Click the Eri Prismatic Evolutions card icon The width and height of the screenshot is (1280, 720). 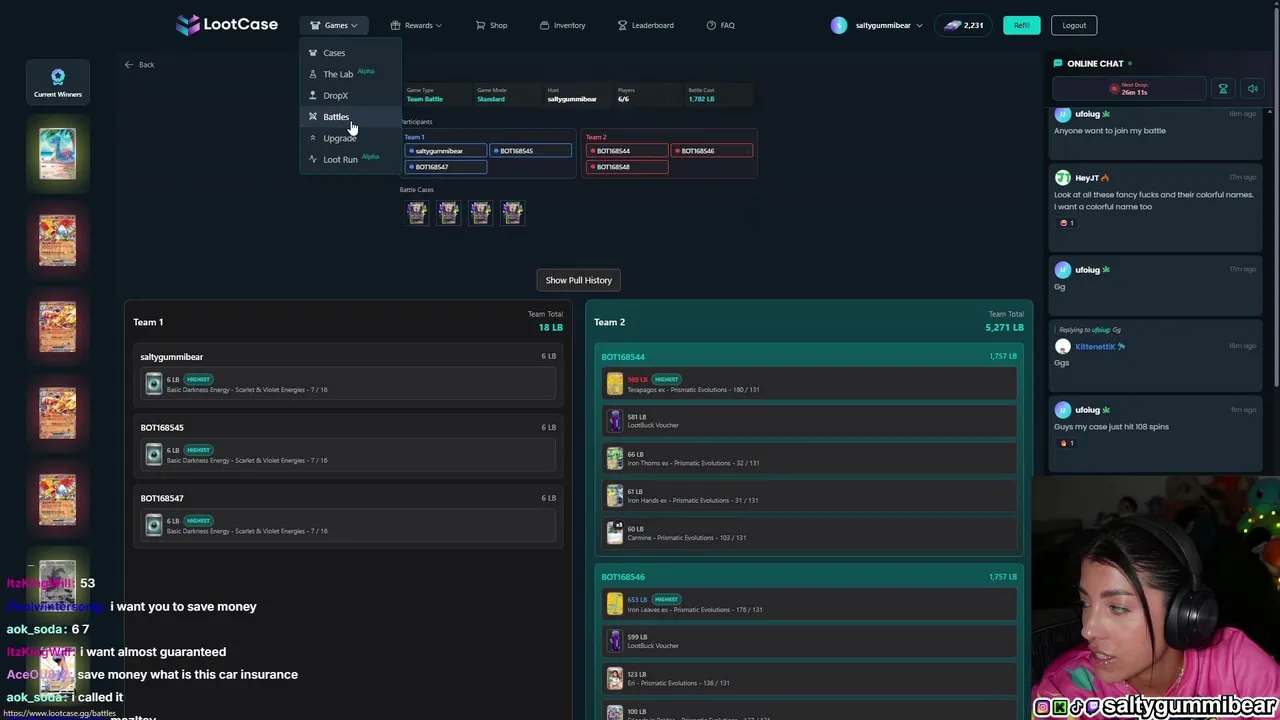(x=615, y=679)
